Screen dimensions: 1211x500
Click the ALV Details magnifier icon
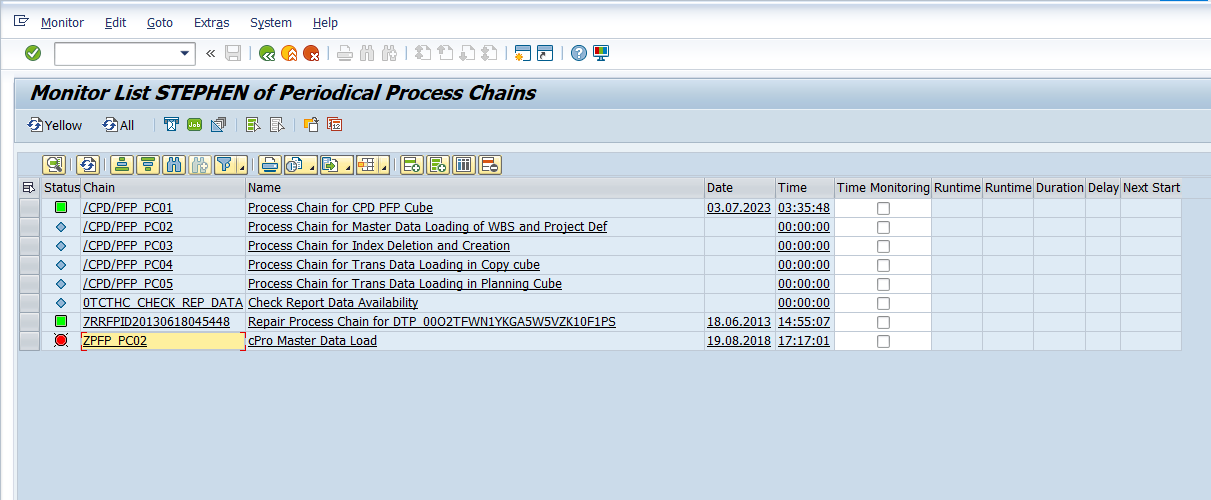click(53, 165)
